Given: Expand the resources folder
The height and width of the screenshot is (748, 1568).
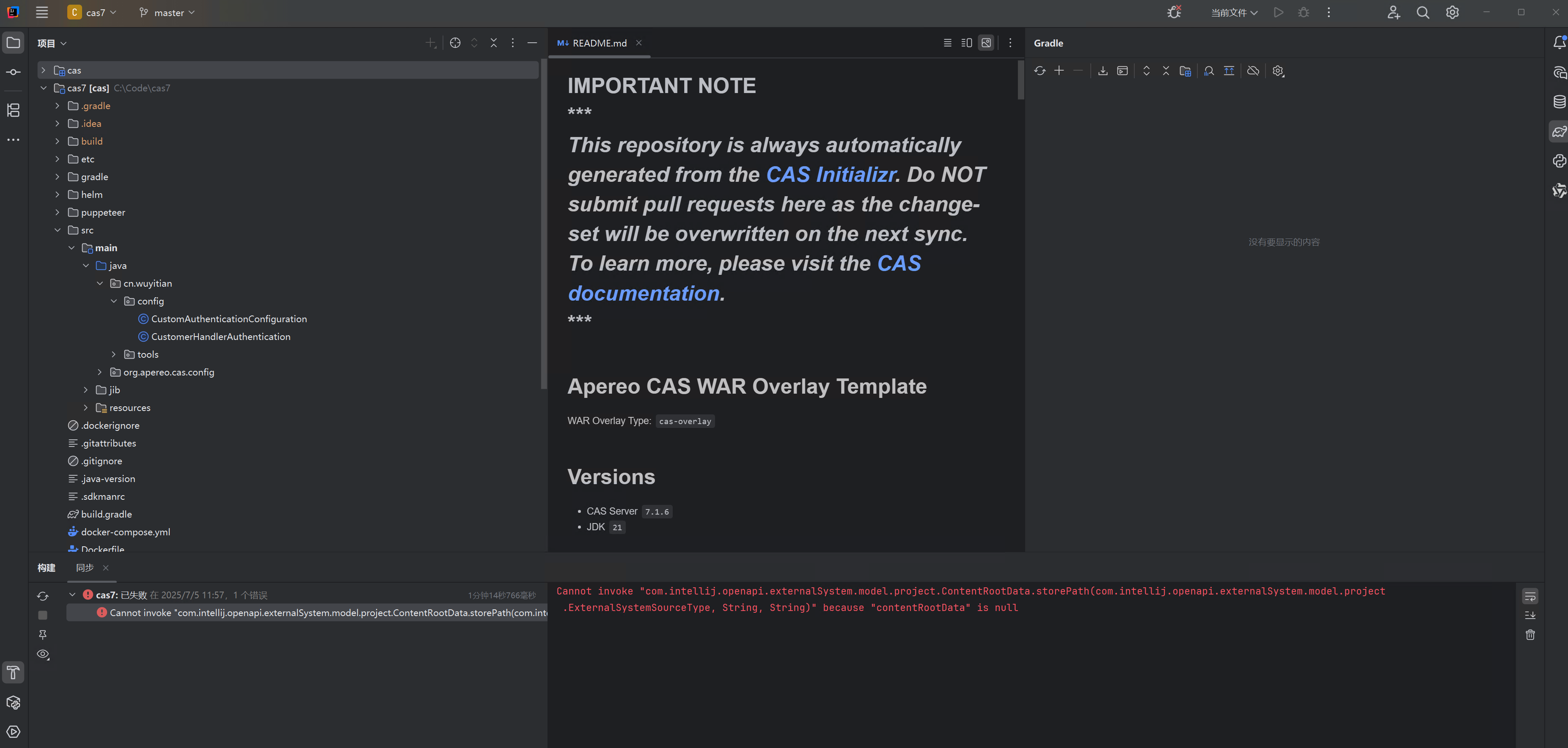Looking at the screenshot, I should [x=86, y=408].
